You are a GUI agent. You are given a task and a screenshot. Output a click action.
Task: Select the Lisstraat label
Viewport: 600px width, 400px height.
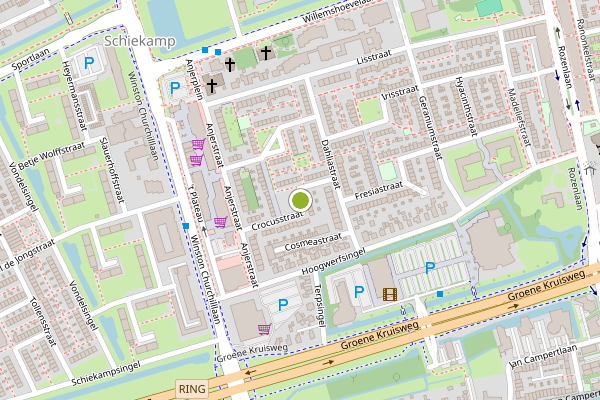[x=374, y=57]
